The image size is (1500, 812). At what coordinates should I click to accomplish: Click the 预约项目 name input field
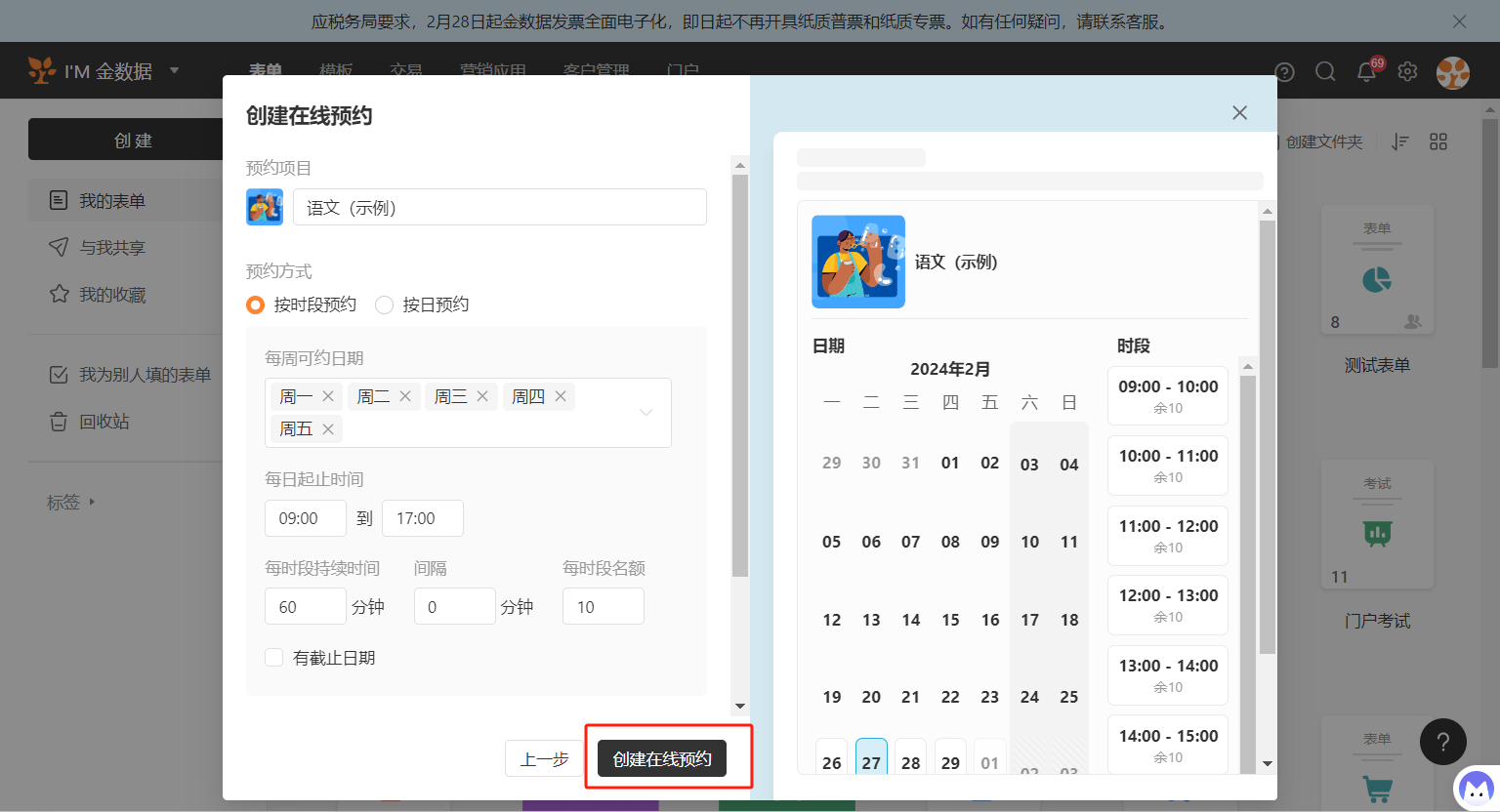click(x=500, y=207)
